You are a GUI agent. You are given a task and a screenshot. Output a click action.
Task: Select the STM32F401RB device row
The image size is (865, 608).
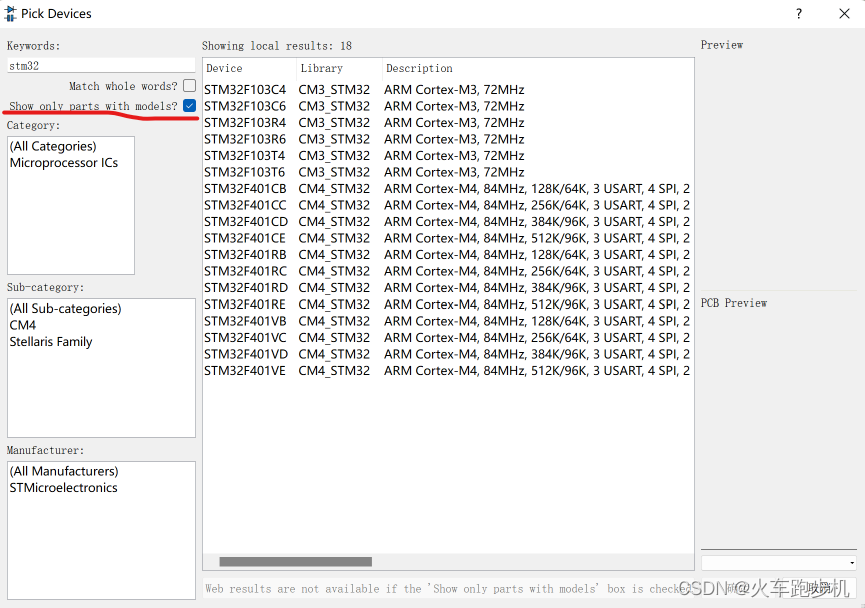click(447, 255)
